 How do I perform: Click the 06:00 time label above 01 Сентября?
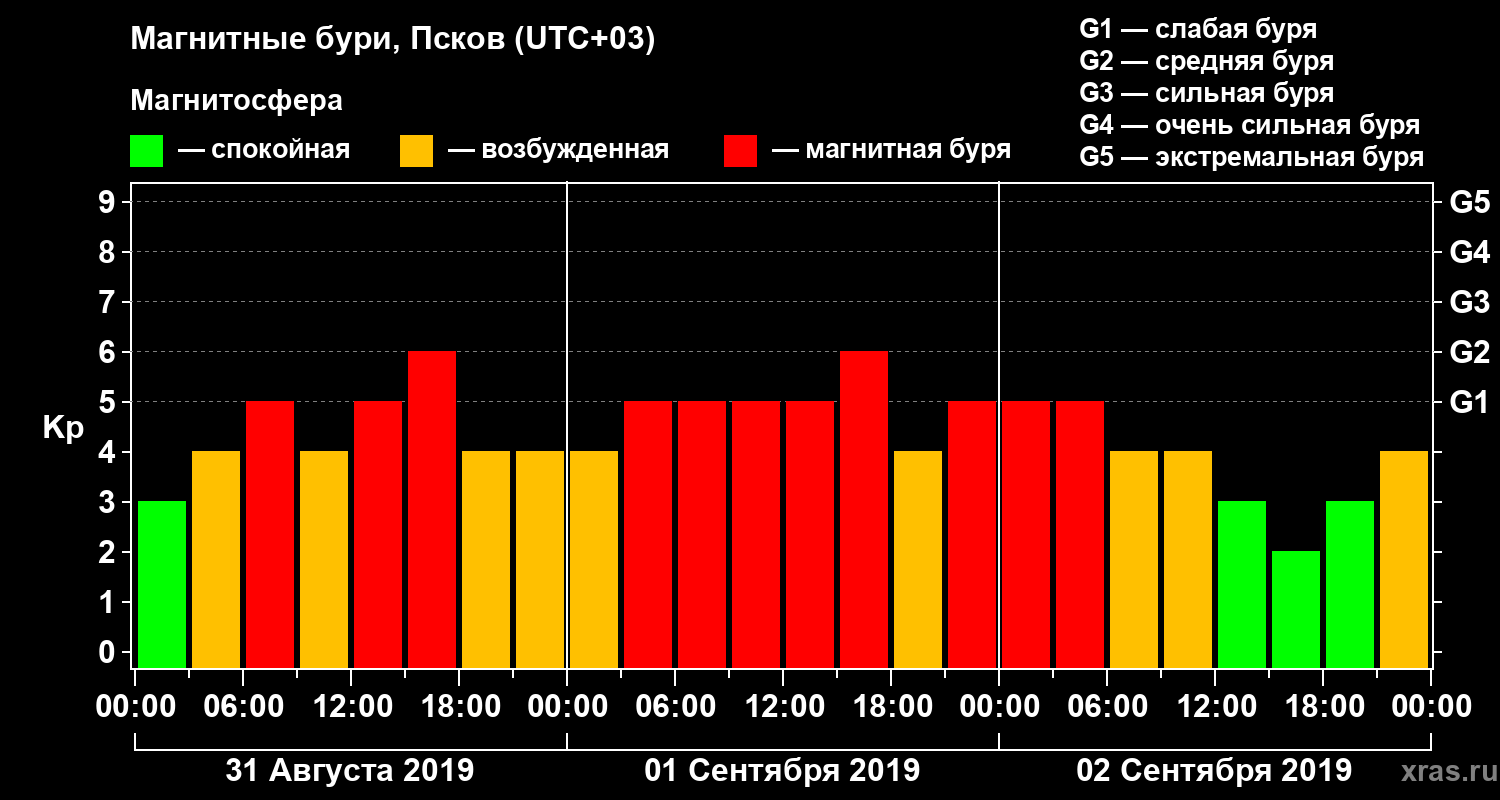coord(675,706)
